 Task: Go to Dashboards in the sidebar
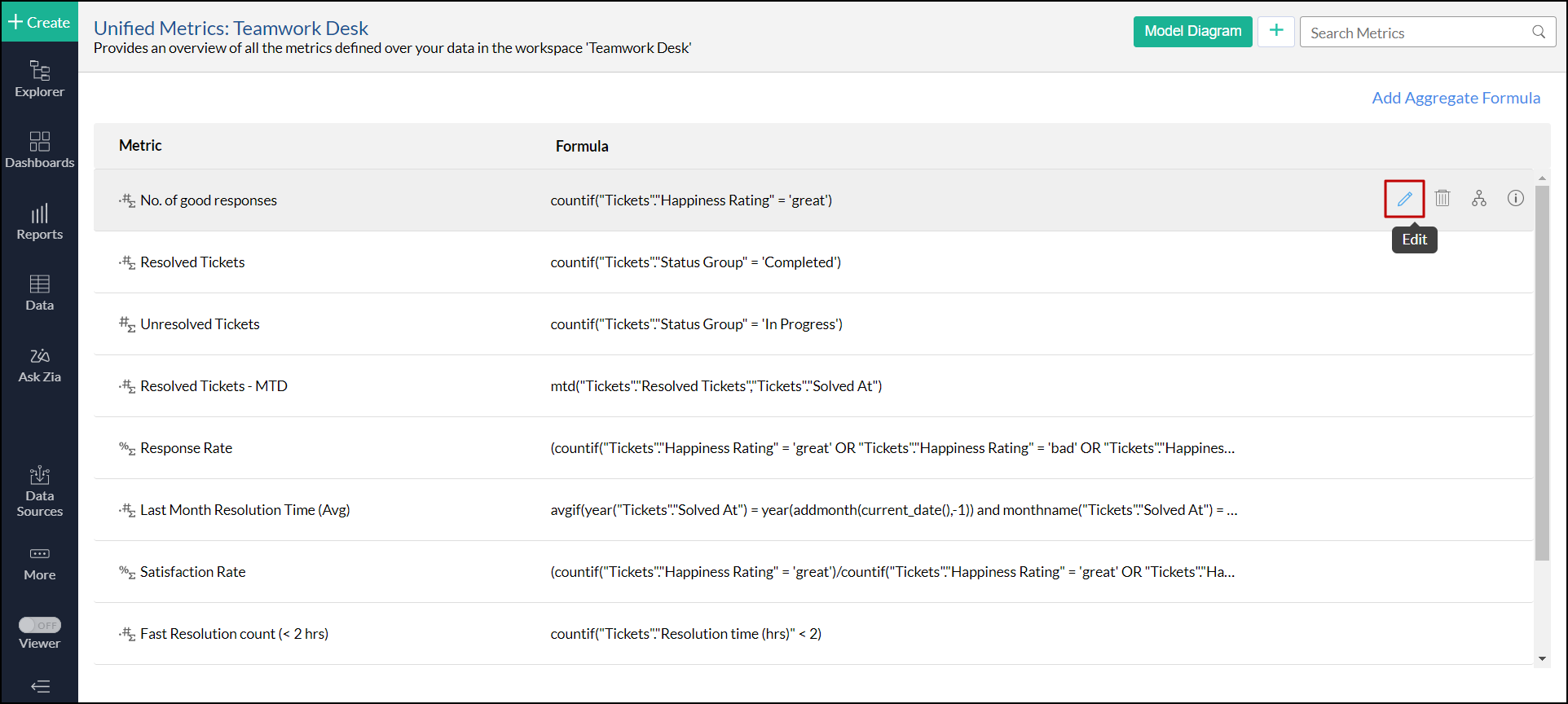[x=39, y=150]
